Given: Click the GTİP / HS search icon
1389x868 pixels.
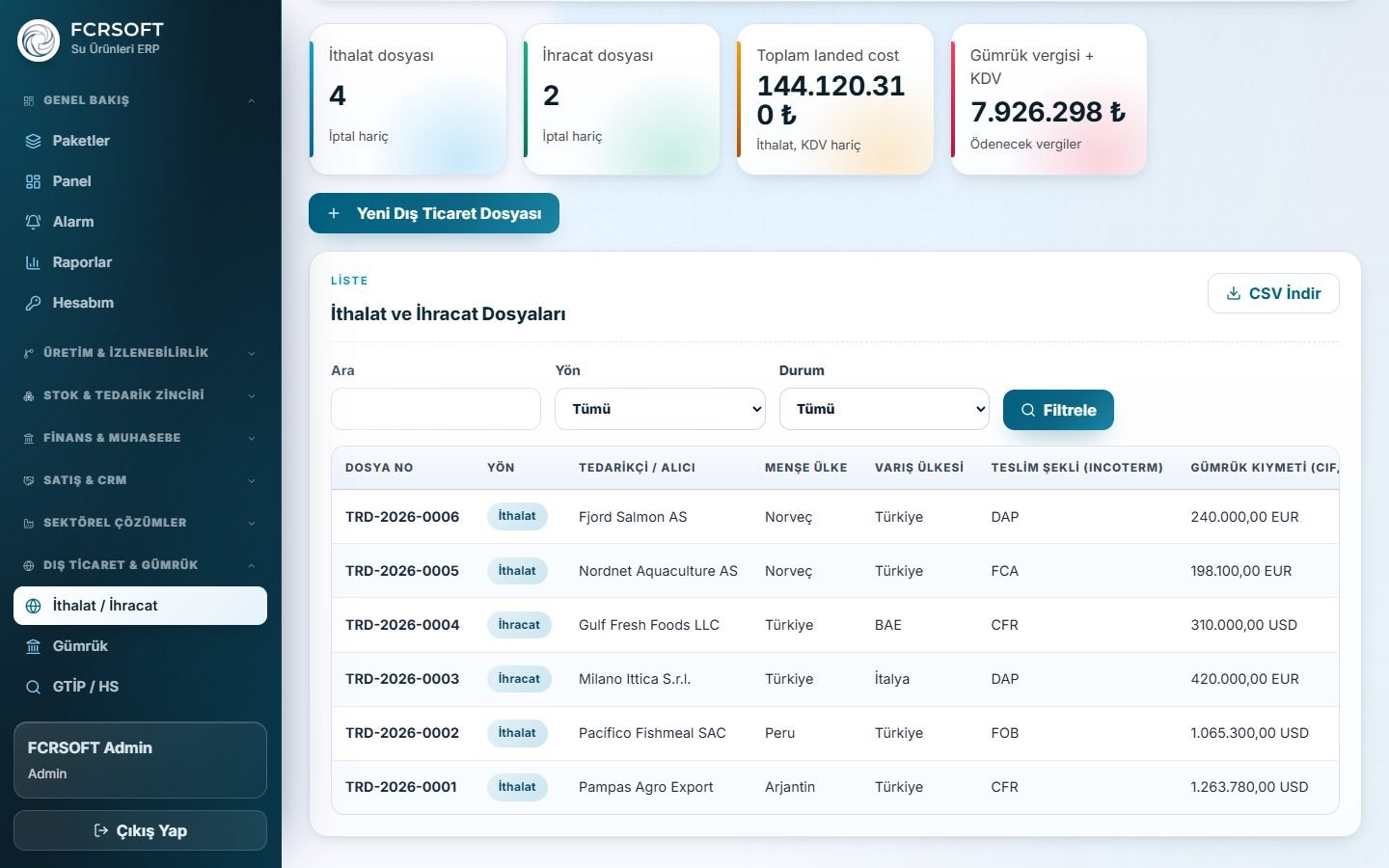Looking at the screenshot, I should click(x=33, y=687).
